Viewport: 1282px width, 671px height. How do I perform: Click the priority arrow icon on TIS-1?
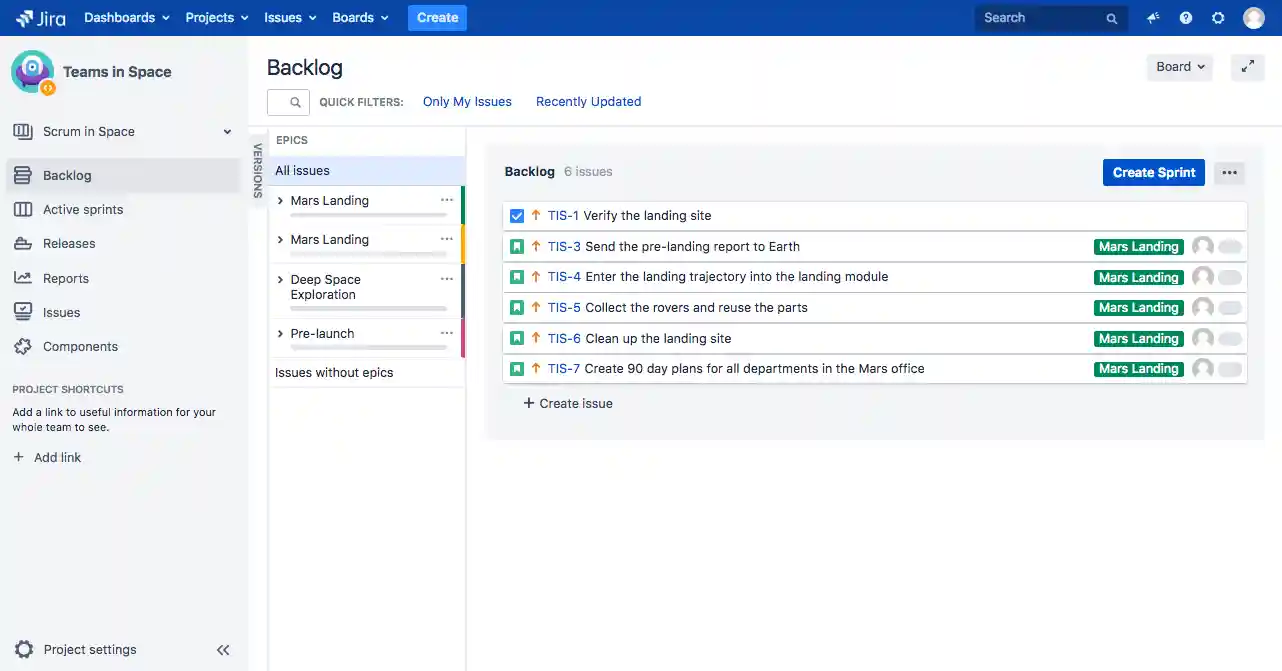tap(536, 215)
